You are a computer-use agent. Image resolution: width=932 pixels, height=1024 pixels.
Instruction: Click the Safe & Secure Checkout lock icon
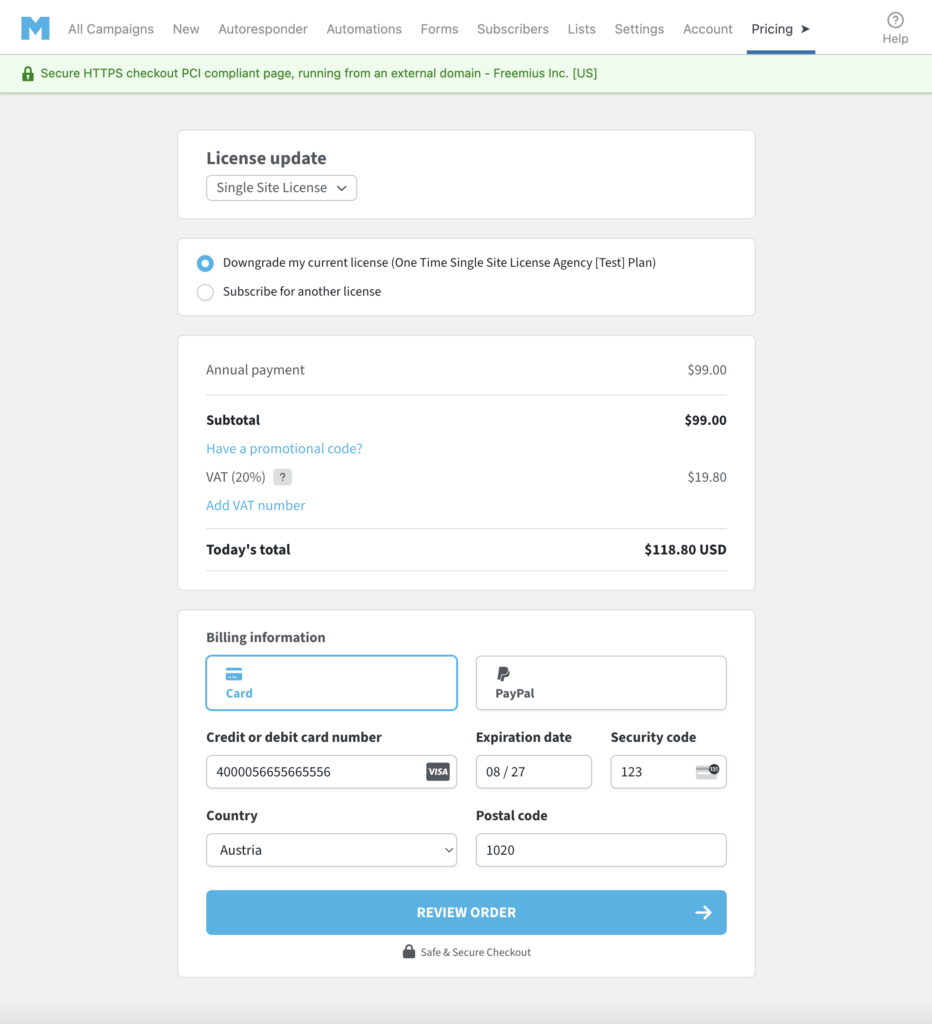408,952
